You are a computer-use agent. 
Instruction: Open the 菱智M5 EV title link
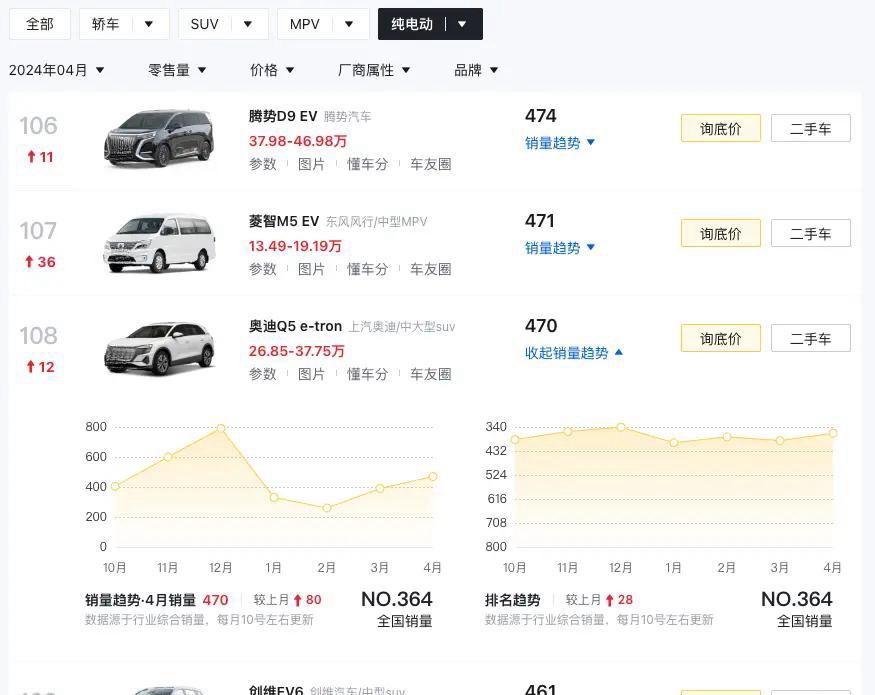[x=283, y=221]
